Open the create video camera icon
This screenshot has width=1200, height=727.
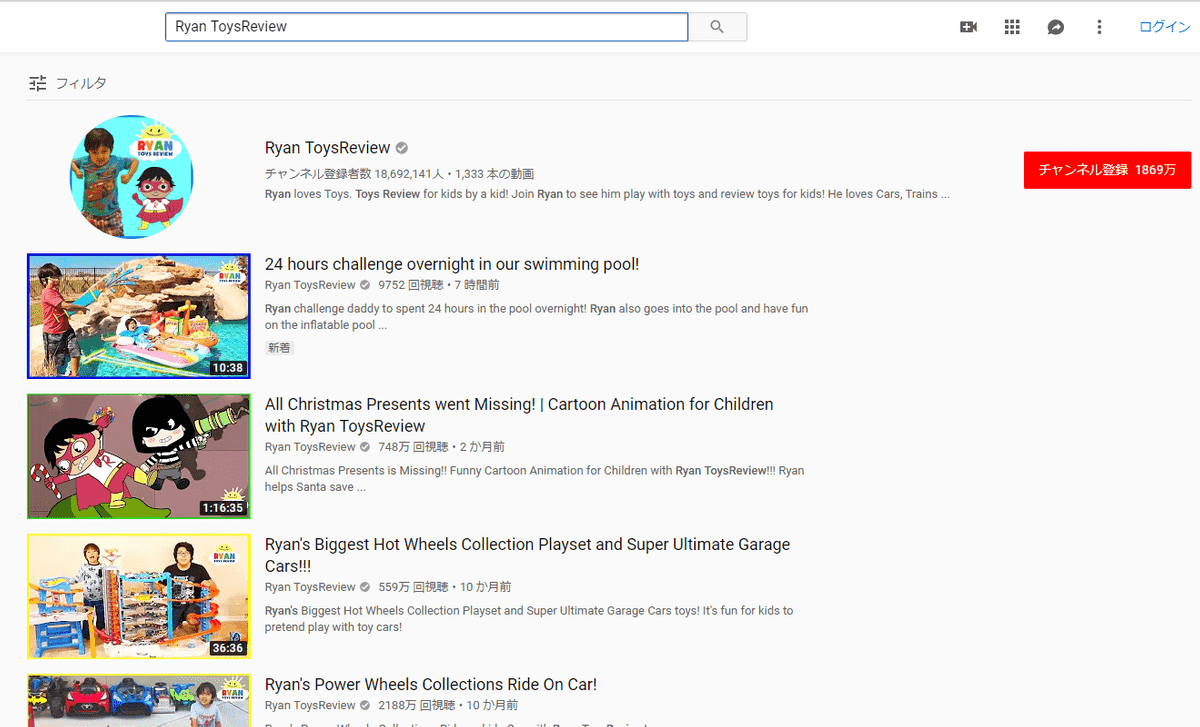coord(968,27)
